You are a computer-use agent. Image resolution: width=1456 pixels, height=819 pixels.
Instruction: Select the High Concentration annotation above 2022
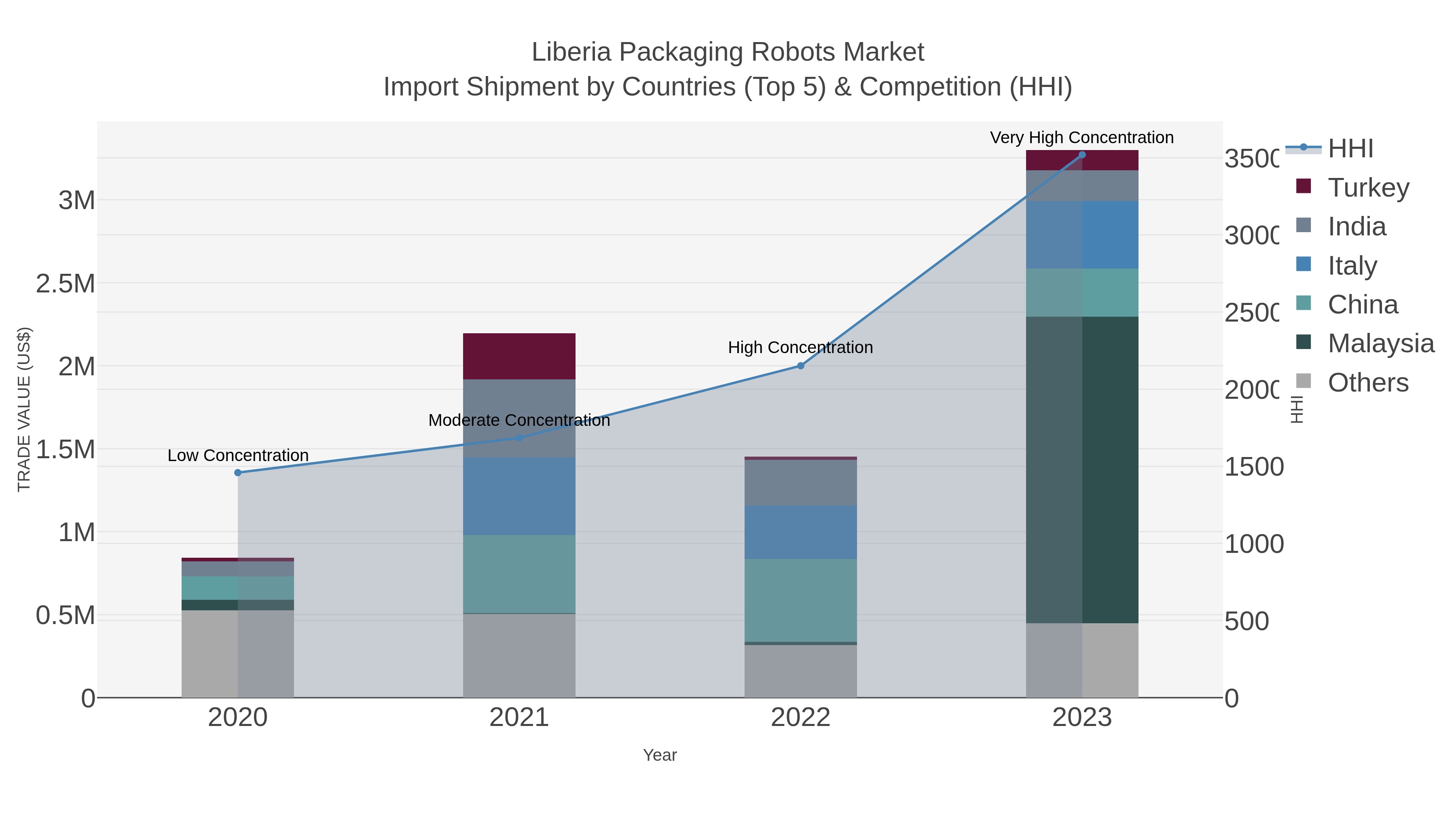800,347
